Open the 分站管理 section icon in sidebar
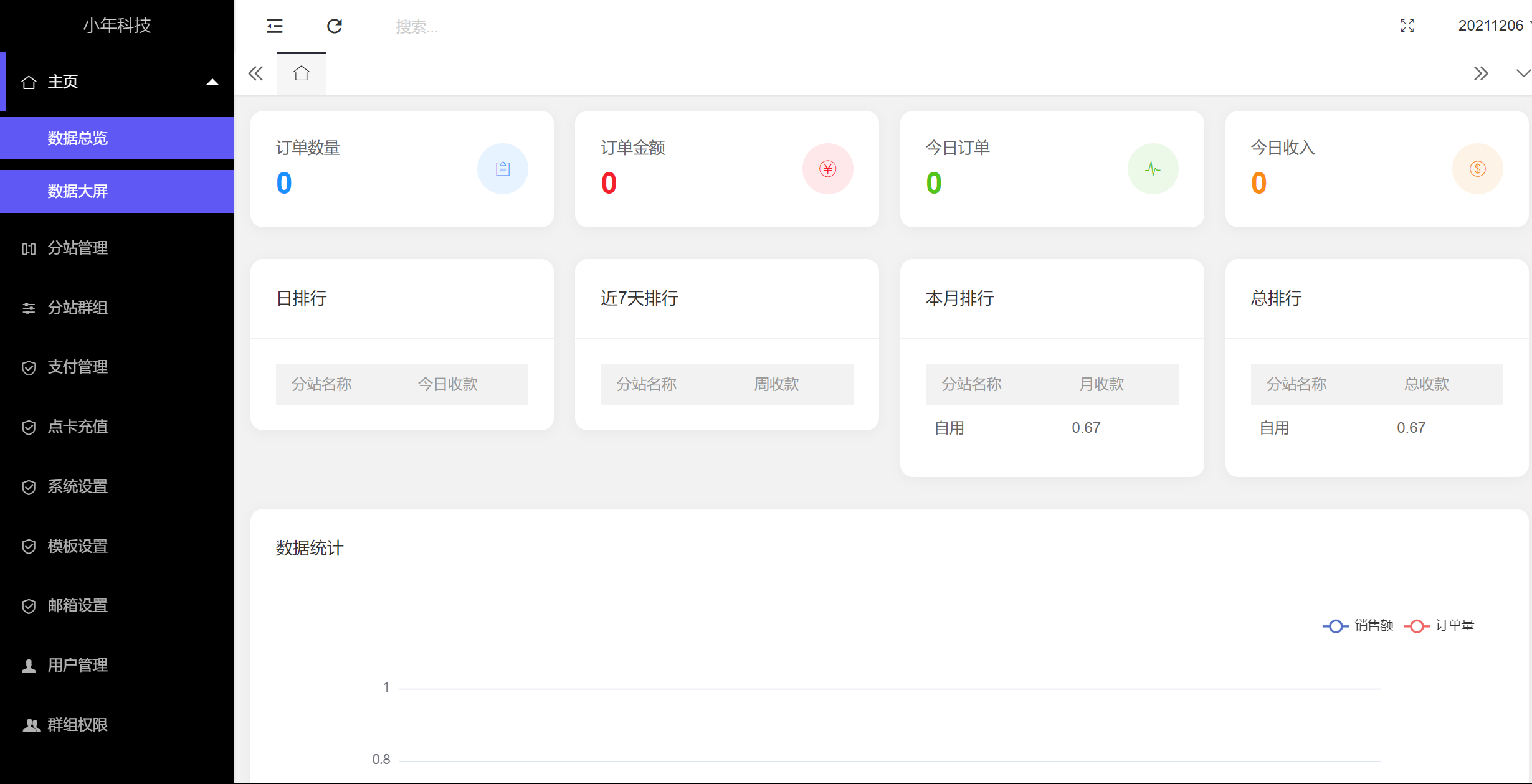 click(29, 248)
